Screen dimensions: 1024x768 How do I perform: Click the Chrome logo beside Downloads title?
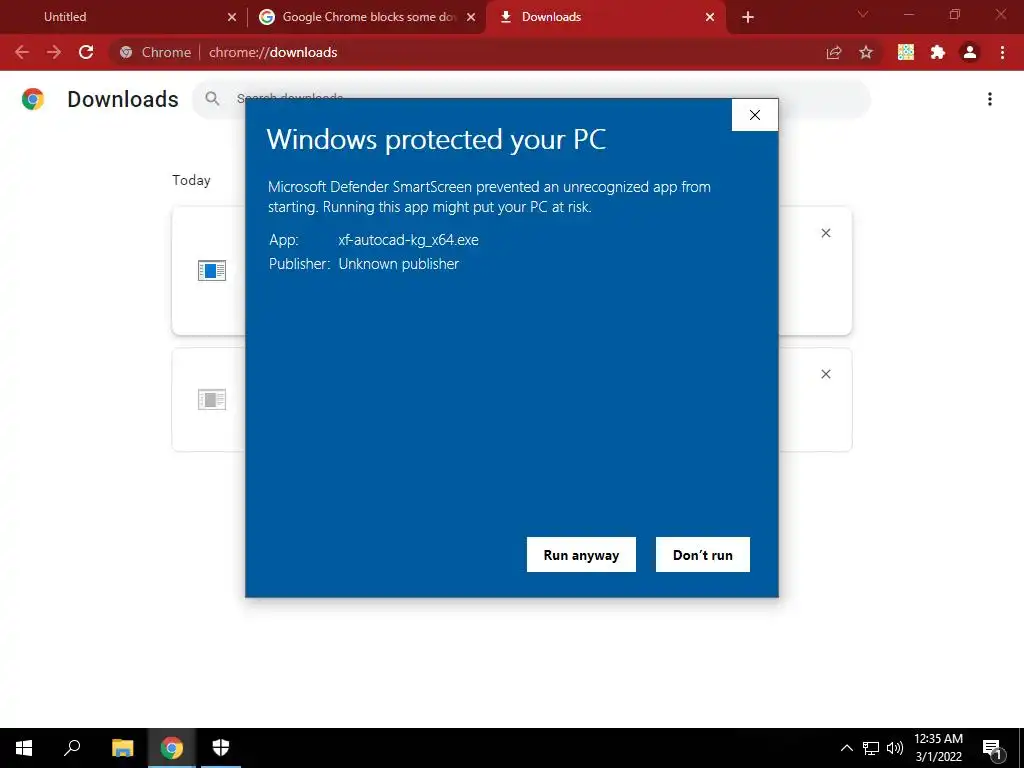coord(33,99)
